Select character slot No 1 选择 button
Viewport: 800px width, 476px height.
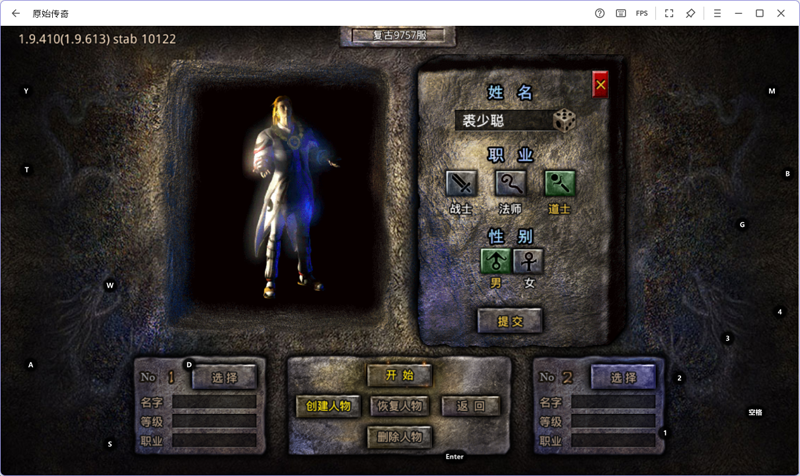click(224, 378)
